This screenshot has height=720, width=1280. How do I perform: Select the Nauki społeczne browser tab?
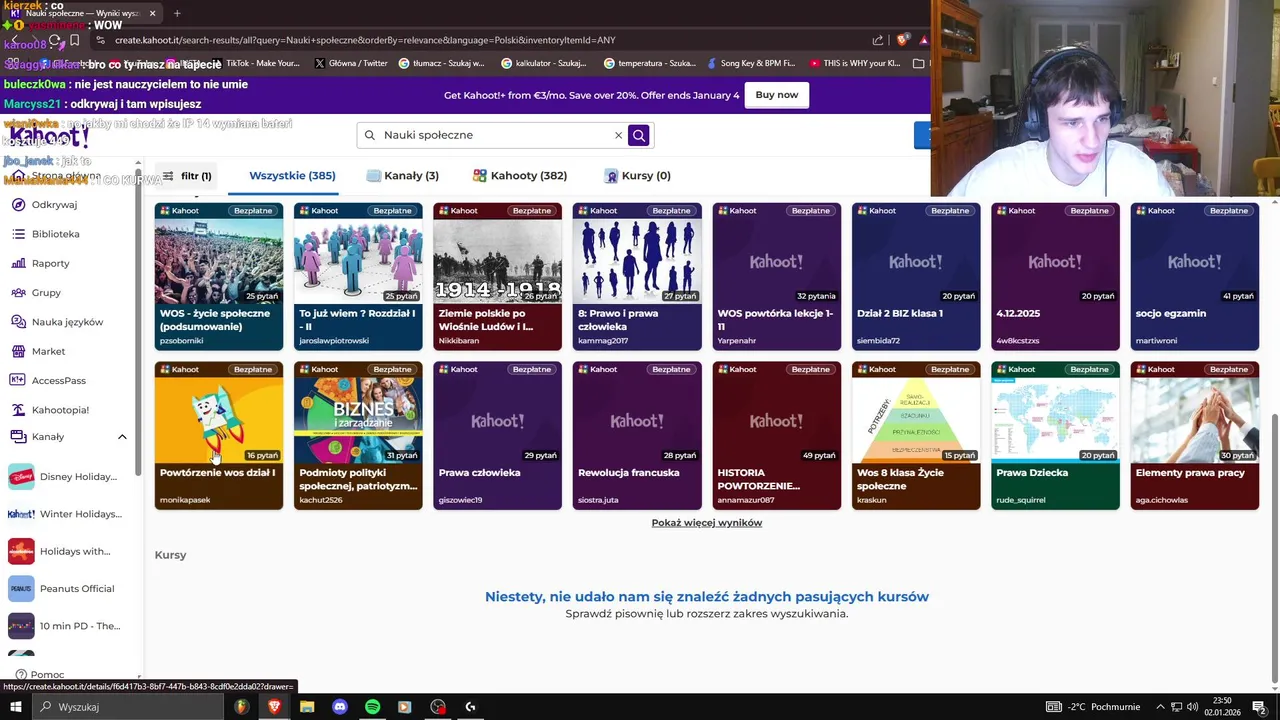coord(84,13)
